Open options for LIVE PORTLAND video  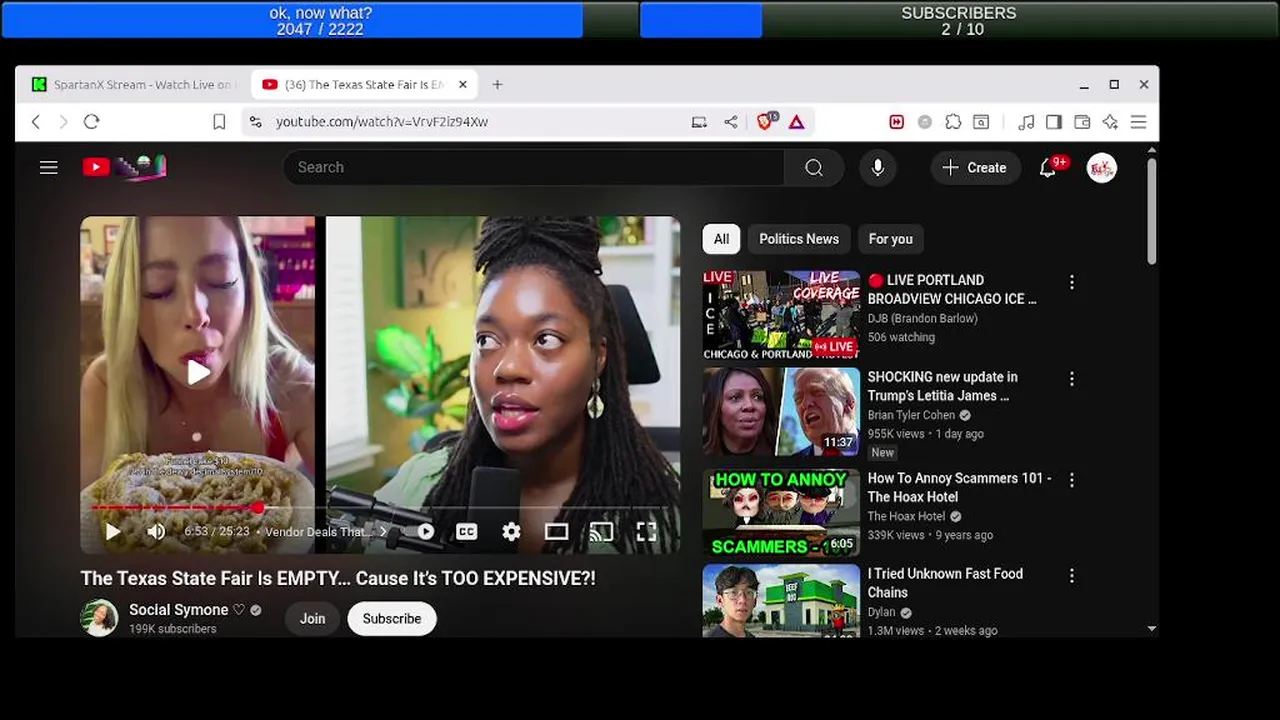pos(1072,283)
